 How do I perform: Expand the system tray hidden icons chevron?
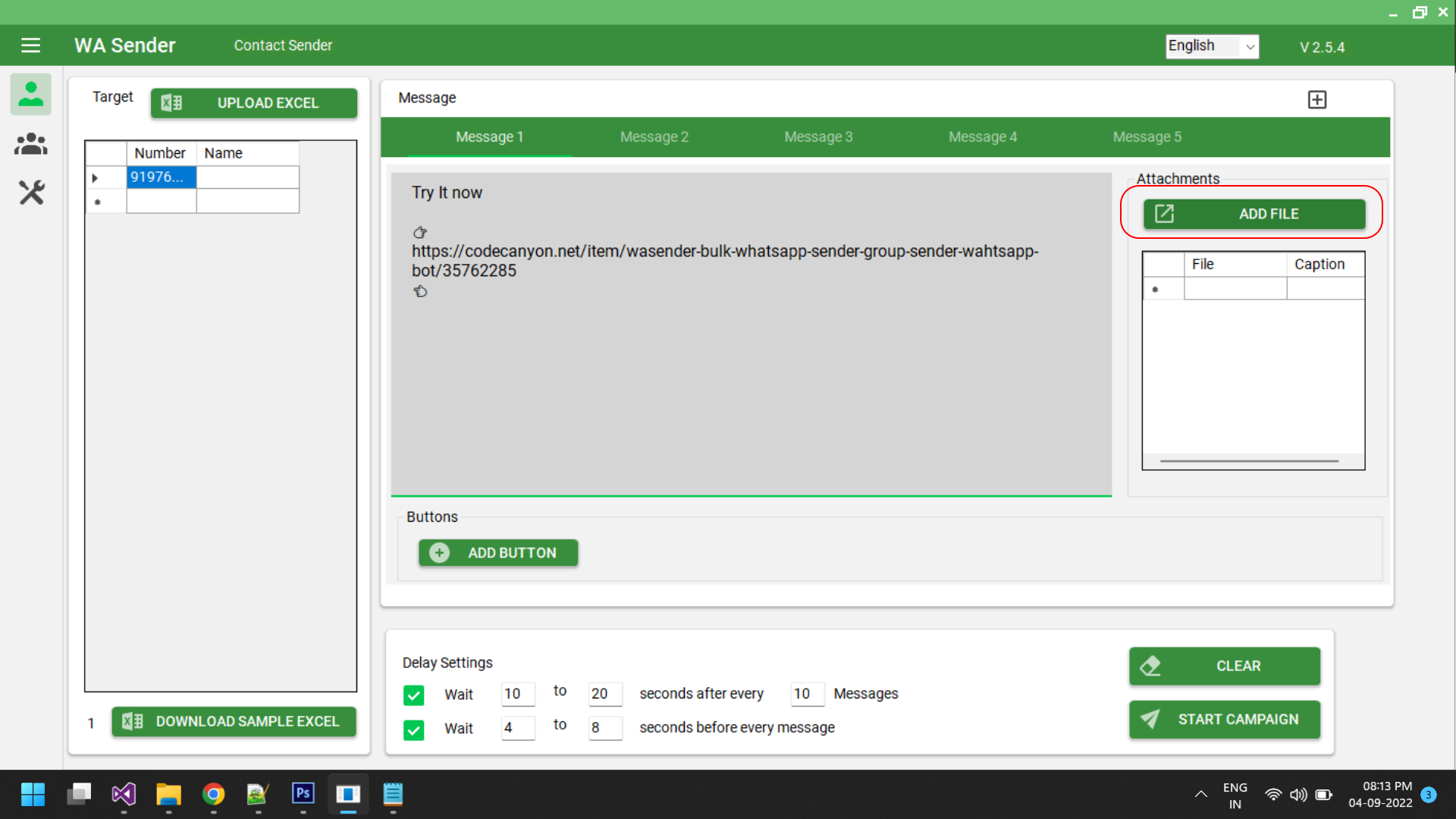(x=1200, y=795)
